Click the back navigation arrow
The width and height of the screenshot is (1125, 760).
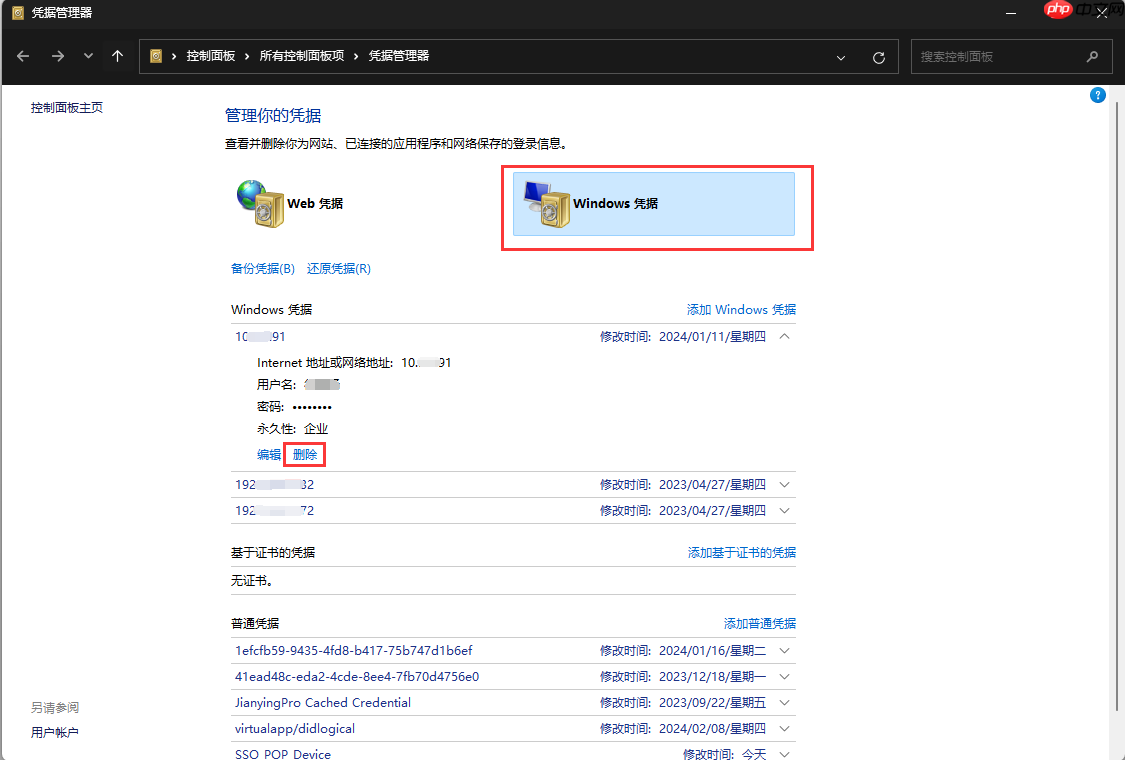(x=22, y=56)
